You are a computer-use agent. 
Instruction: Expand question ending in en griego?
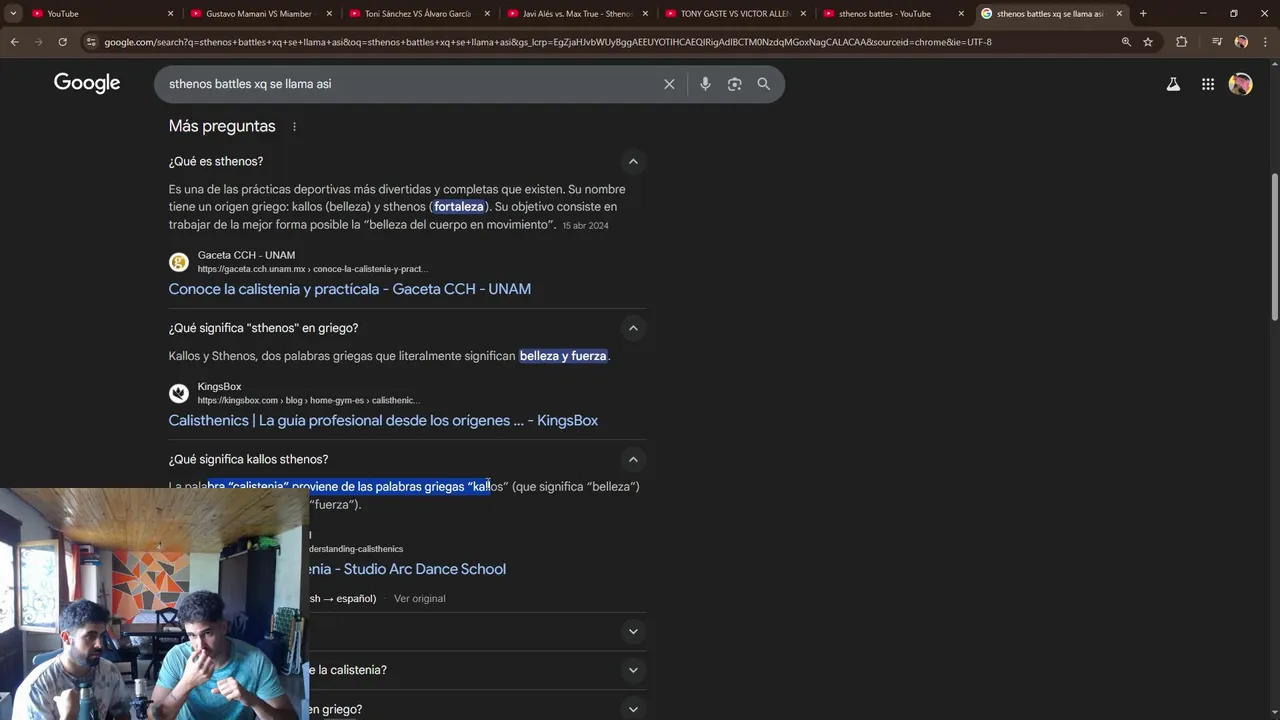coord(633,709)
